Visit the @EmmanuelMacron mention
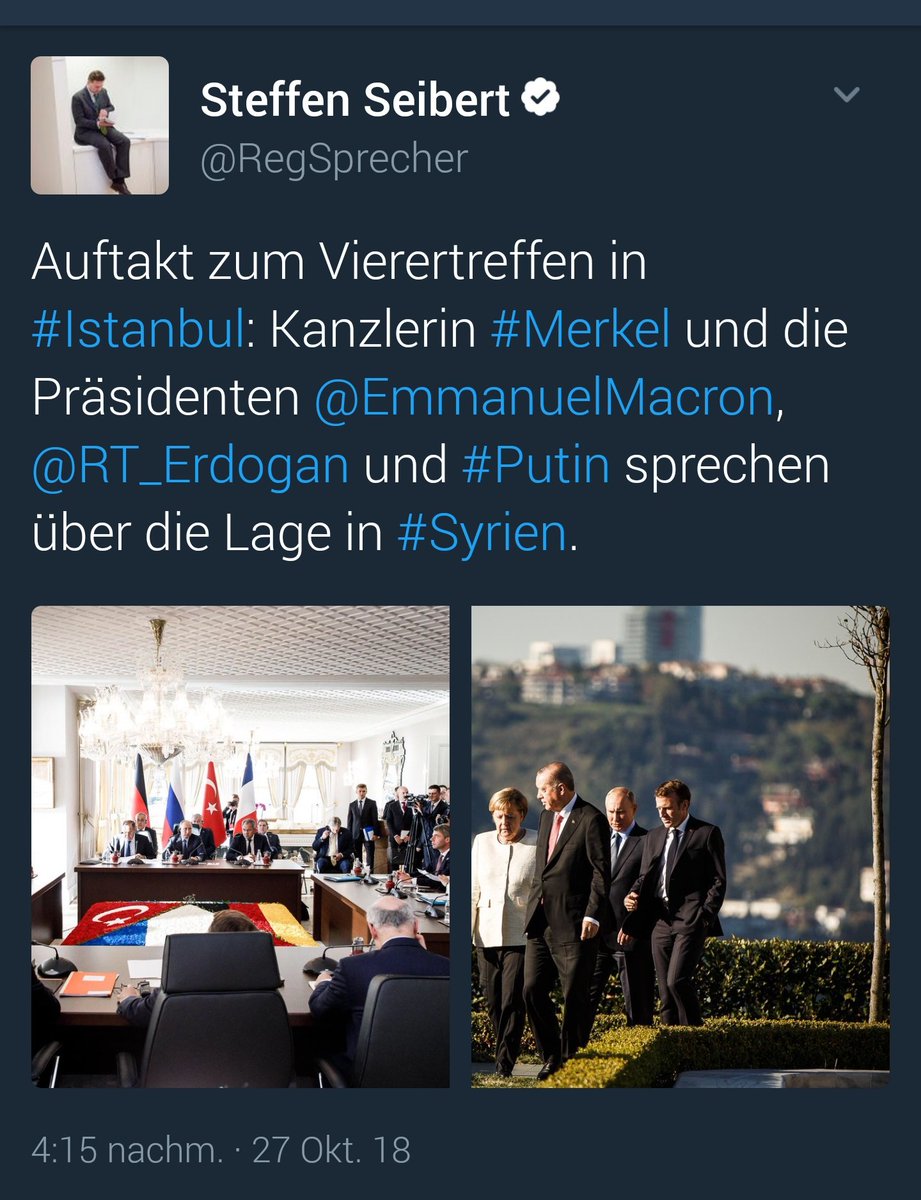The width and height of the screenshot is (921, 1200). click(544, 399)
